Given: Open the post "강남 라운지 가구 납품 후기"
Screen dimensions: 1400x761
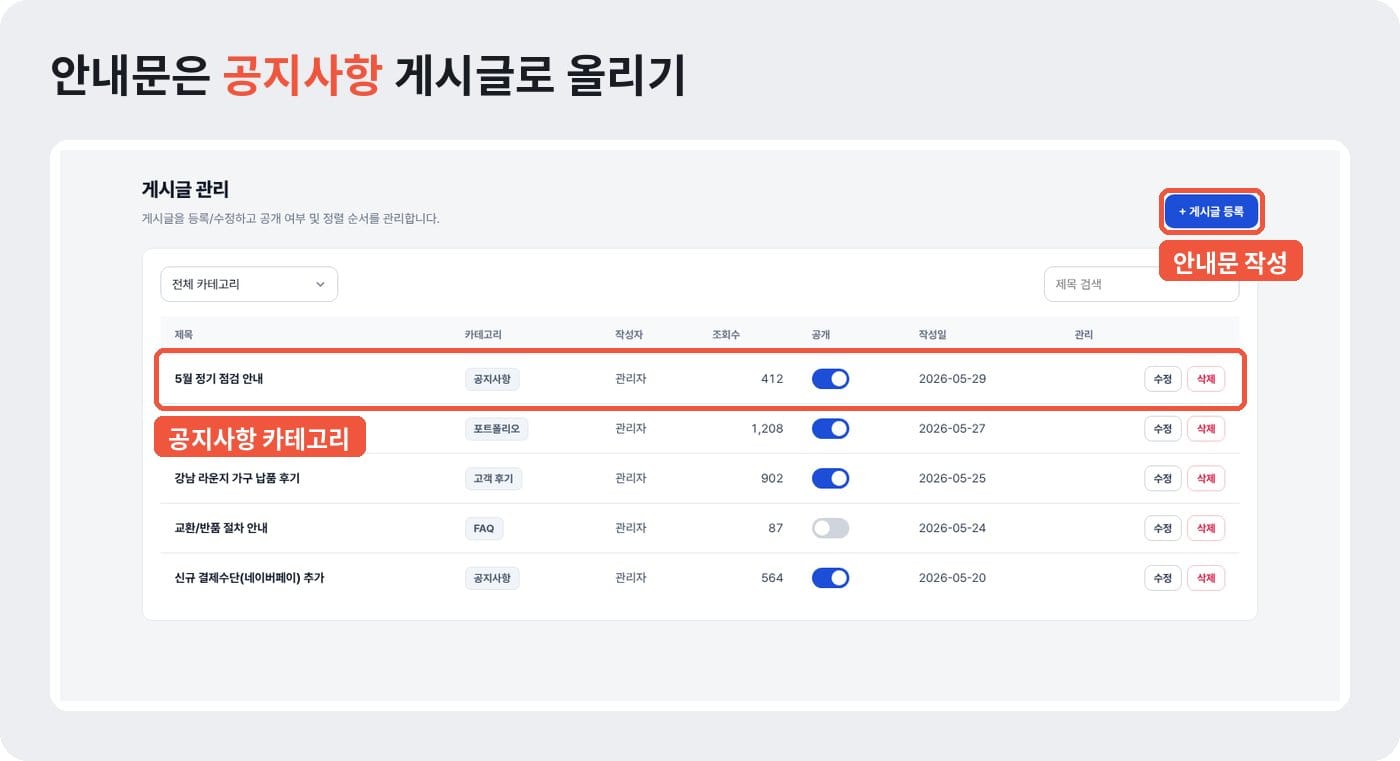Looking at the screenshot, I should point(237,478).
